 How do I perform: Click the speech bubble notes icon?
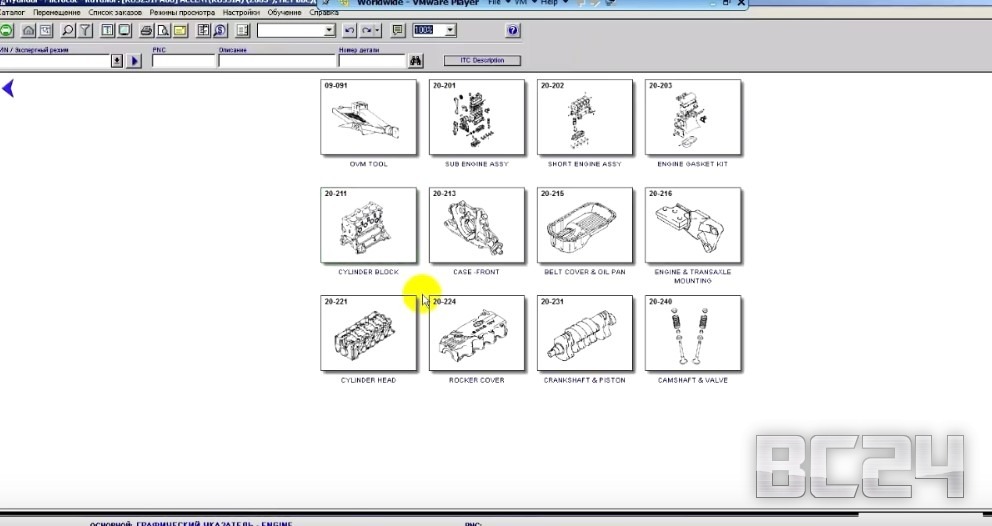click(x=398, y=31)
